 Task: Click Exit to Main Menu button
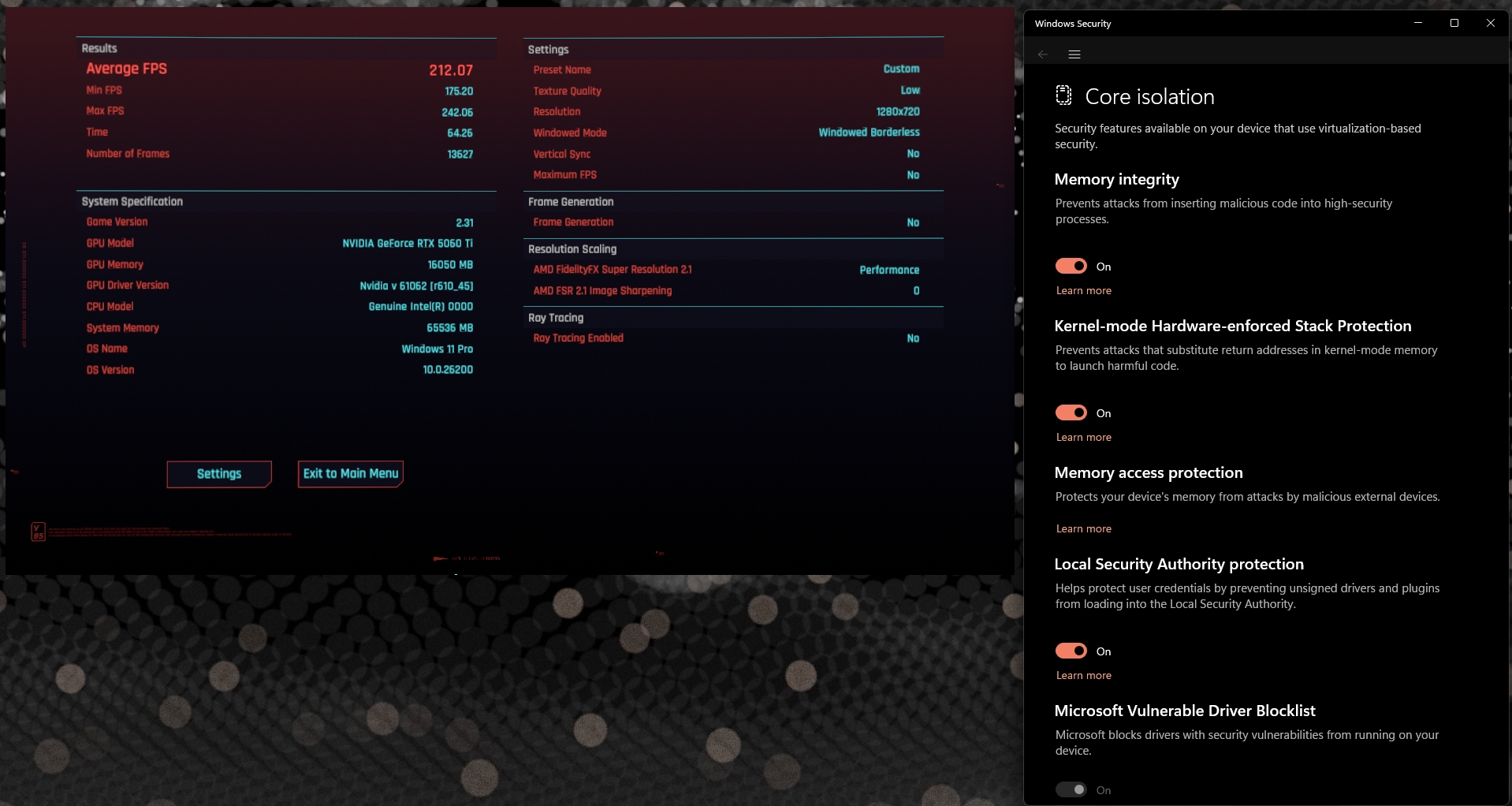click(x=351, y=474)
